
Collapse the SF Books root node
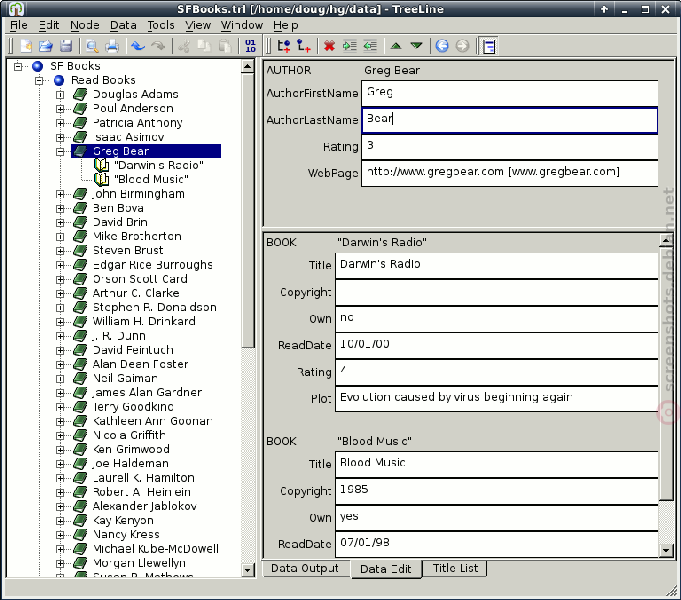[18, 66]
